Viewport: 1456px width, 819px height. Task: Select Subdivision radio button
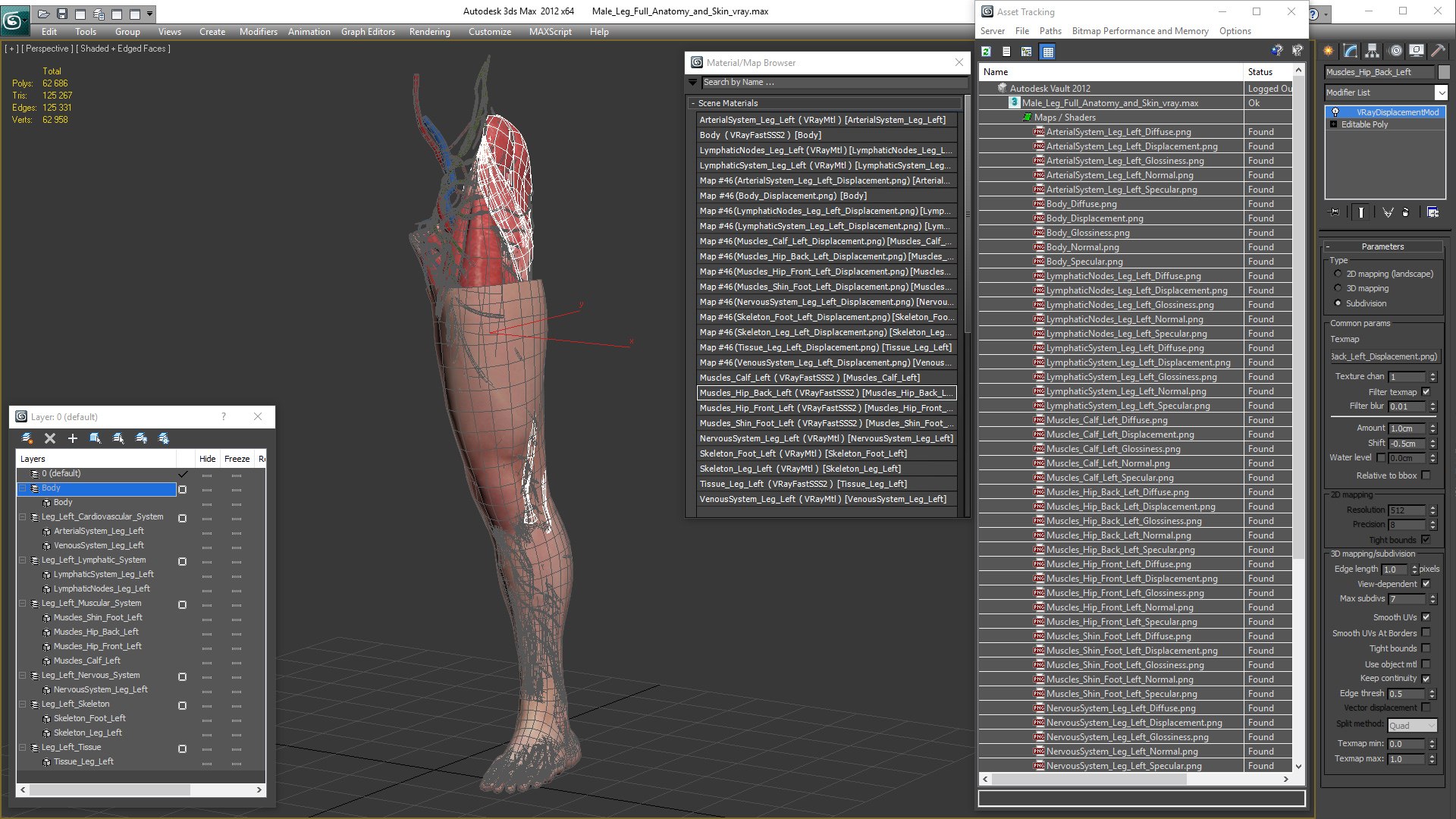(x=1338, y=303)
